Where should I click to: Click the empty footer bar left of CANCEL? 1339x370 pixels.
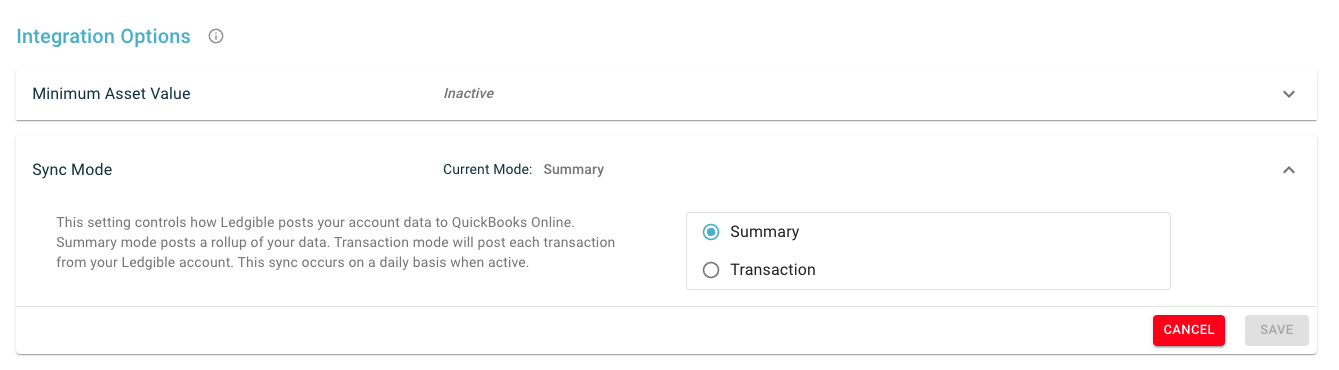point(580,330)
